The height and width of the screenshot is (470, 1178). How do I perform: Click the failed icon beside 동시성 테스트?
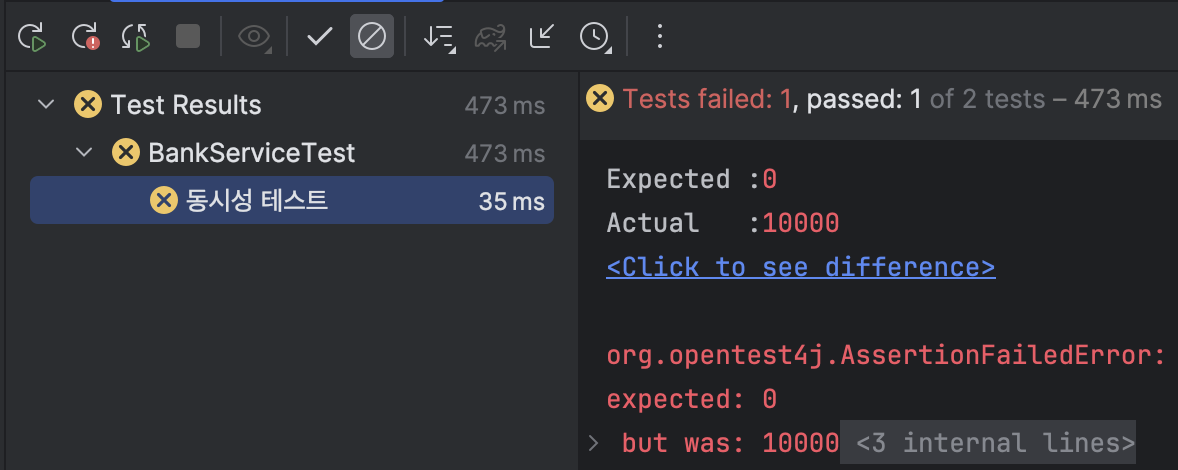pos(163,200)
